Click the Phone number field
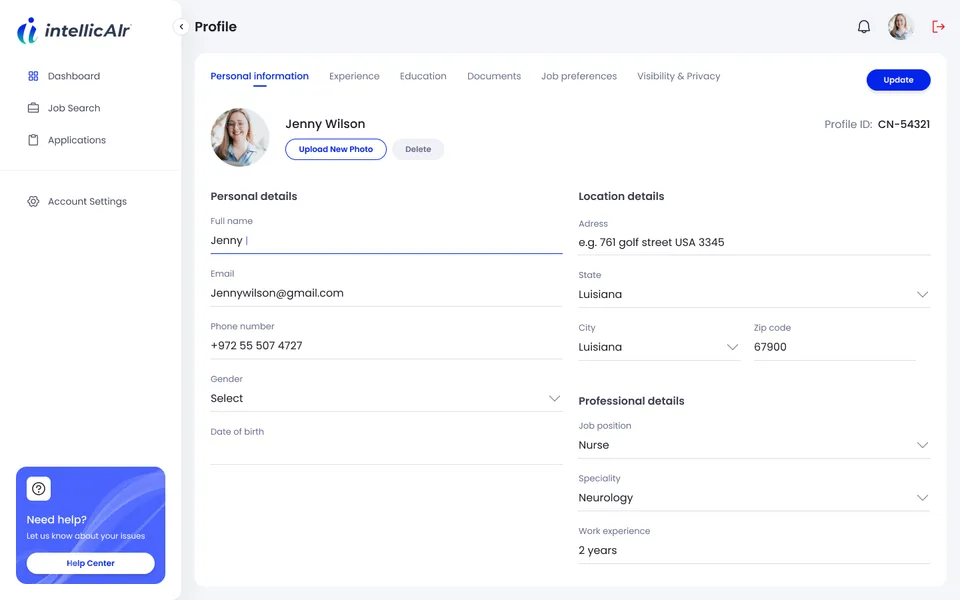This screenshot has width=960, height=600. [386, 346]
